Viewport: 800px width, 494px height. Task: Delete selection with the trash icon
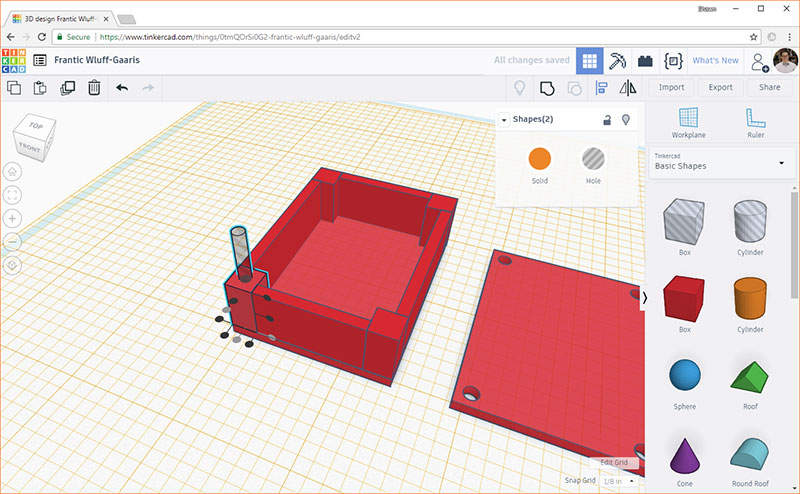click(x=94, y=88)
